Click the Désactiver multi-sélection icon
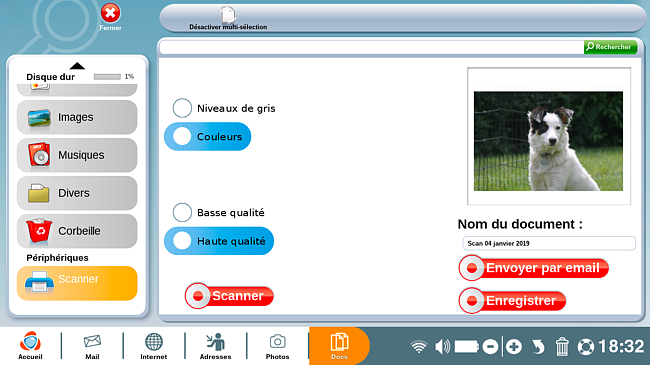This screenshot has width=650, height=365. pos(228,15)
